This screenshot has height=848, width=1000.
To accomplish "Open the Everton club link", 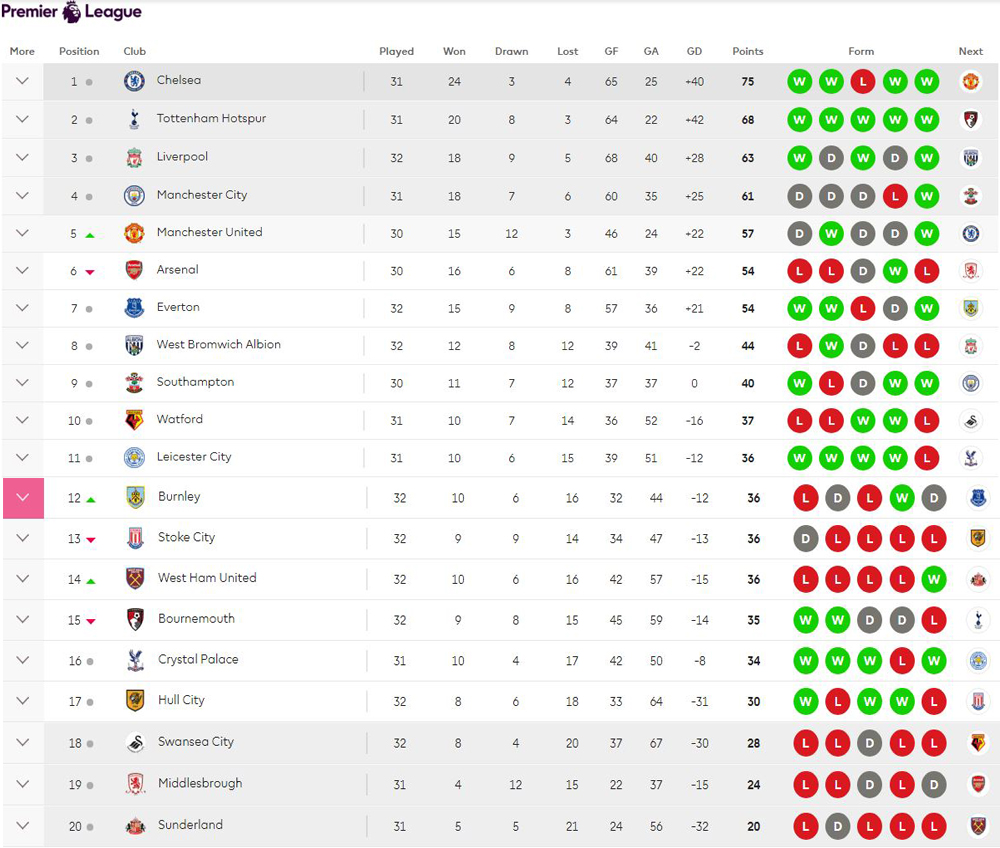I will [x=178, y=307].
